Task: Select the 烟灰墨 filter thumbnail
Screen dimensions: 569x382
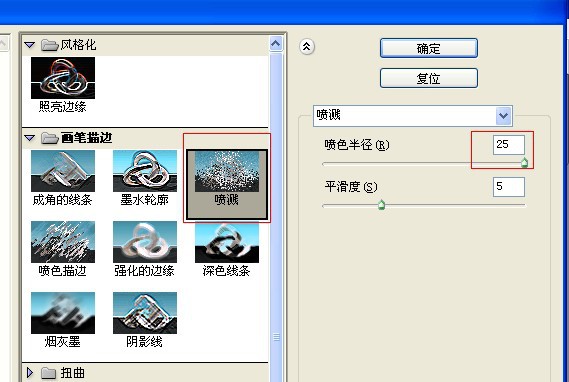Action: coord(63,313)
